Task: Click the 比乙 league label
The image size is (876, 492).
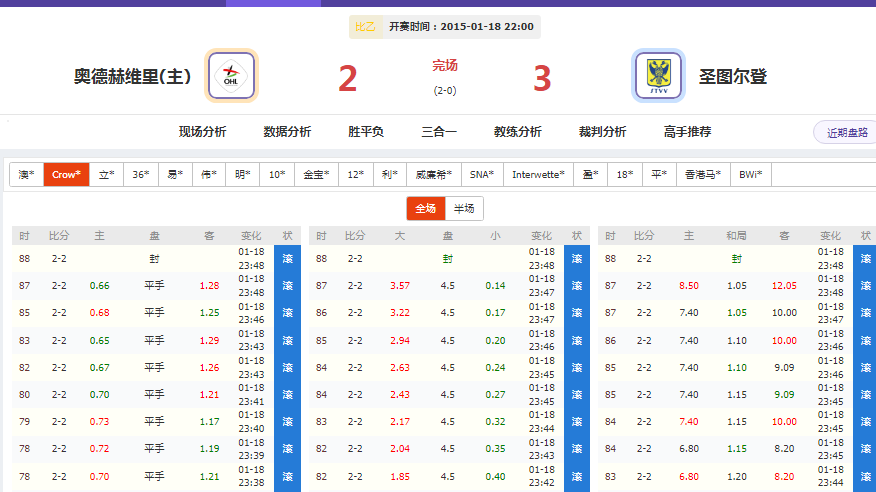Action: 365,27
